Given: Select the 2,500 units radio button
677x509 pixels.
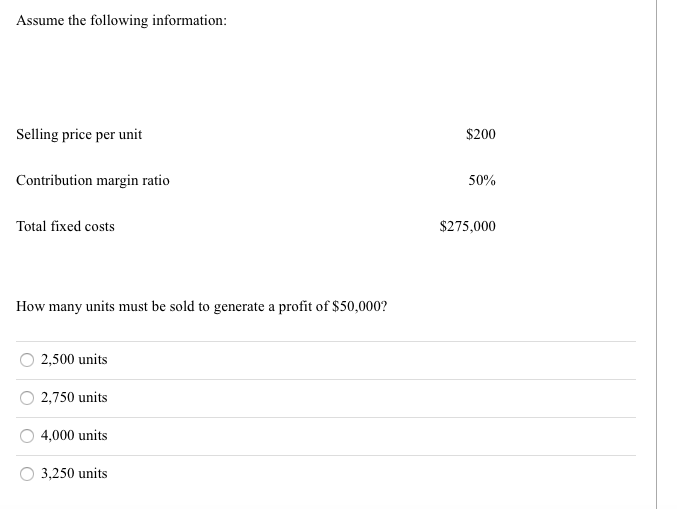Looking at the screenshot, I should [x=27, y=360].
